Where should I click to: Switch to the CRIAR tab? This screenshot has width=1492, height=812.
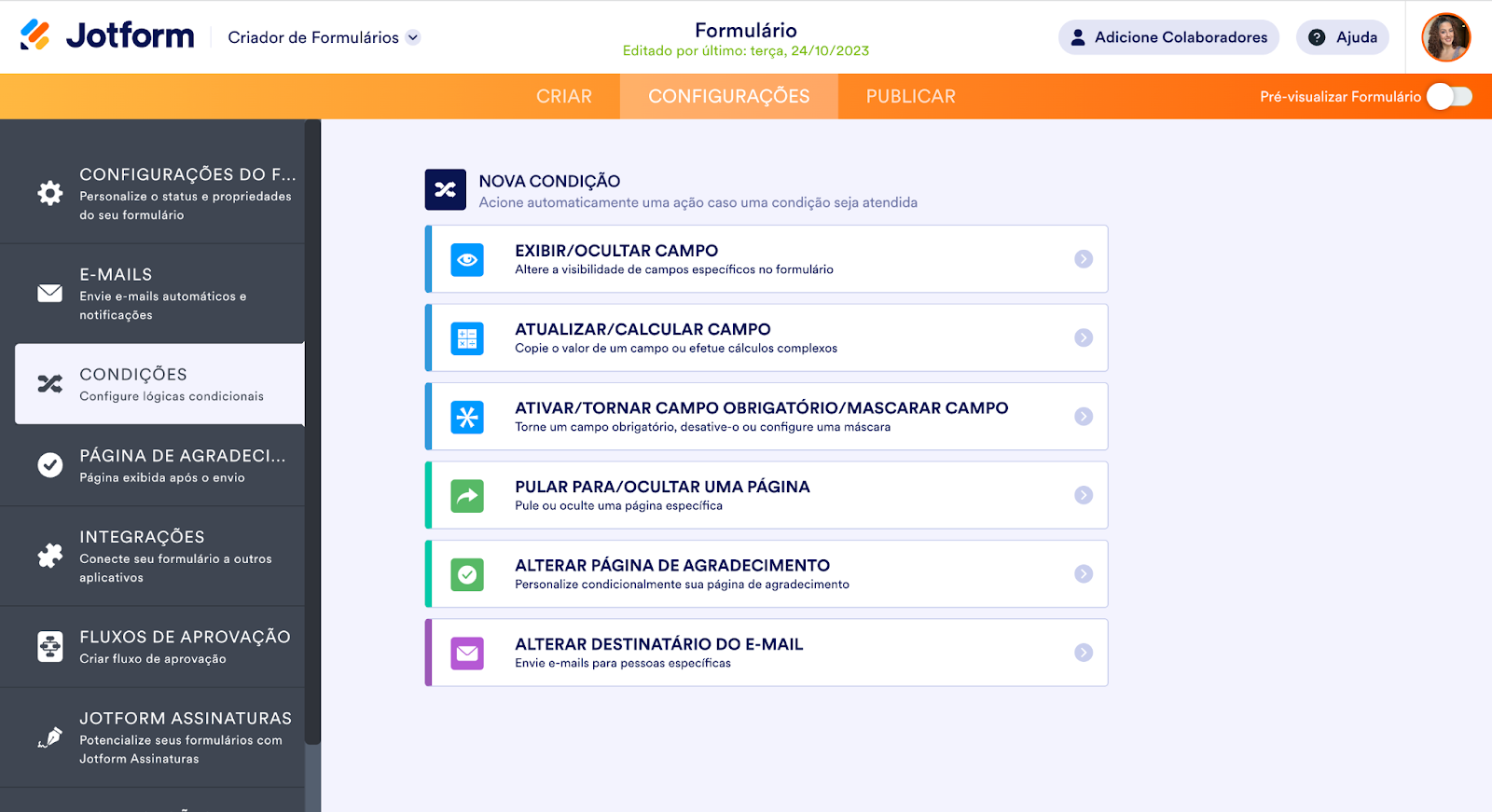tap(564, 96)
